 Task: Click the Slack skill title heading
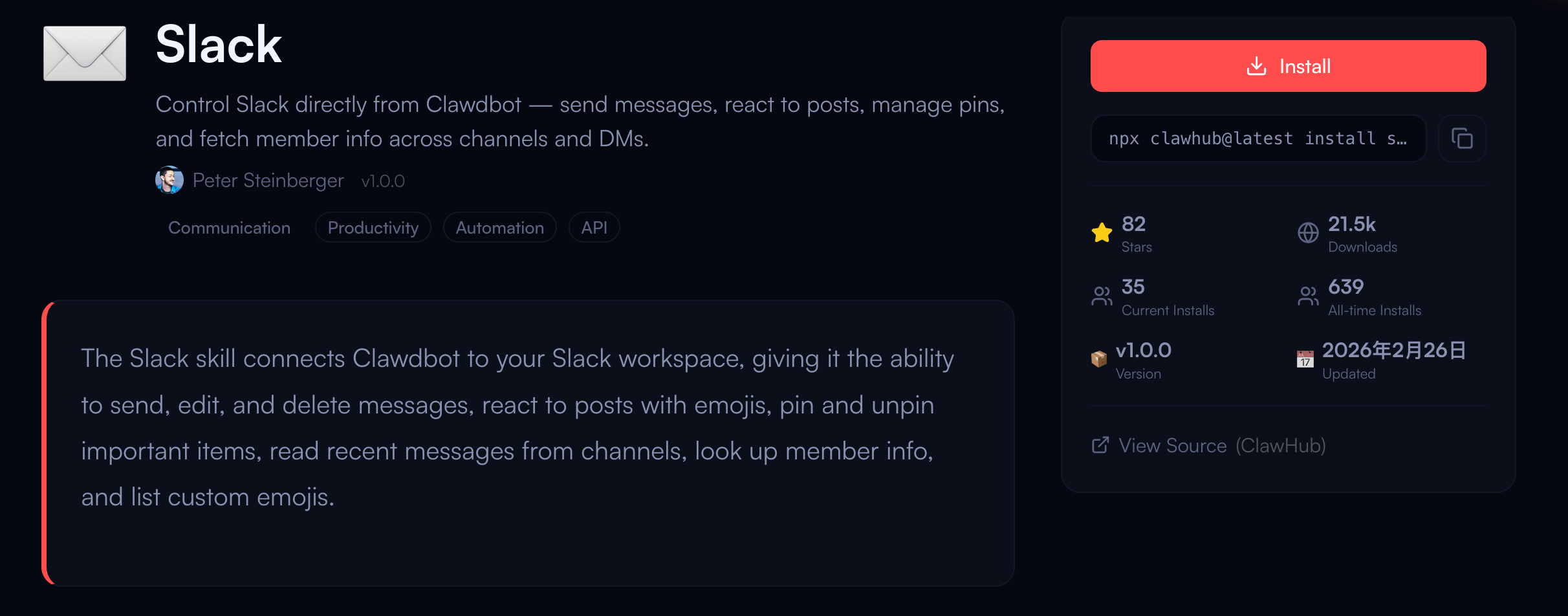coord(219,45)
